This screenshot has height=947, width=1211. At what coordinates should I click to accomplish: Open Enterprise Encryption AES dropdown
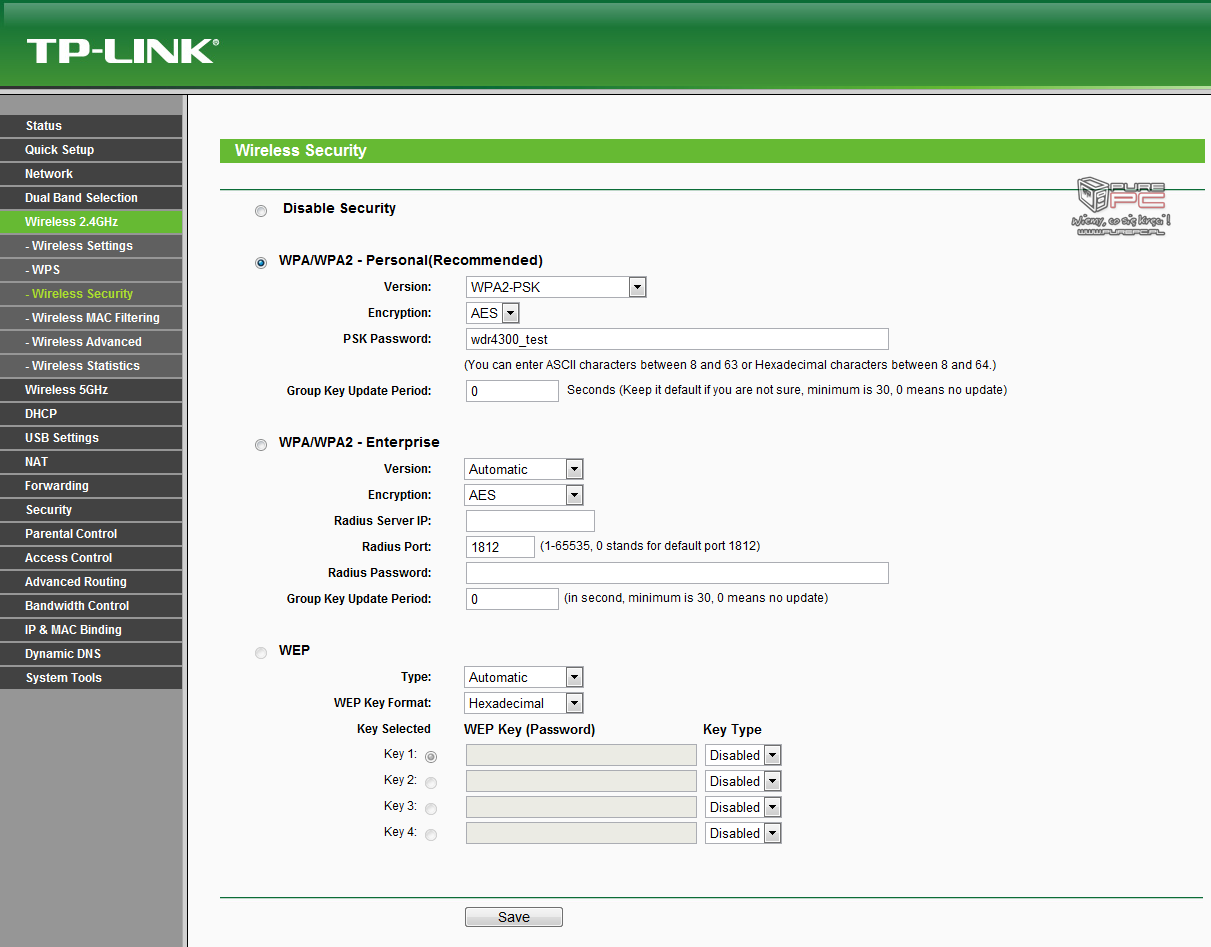[524, 495]
